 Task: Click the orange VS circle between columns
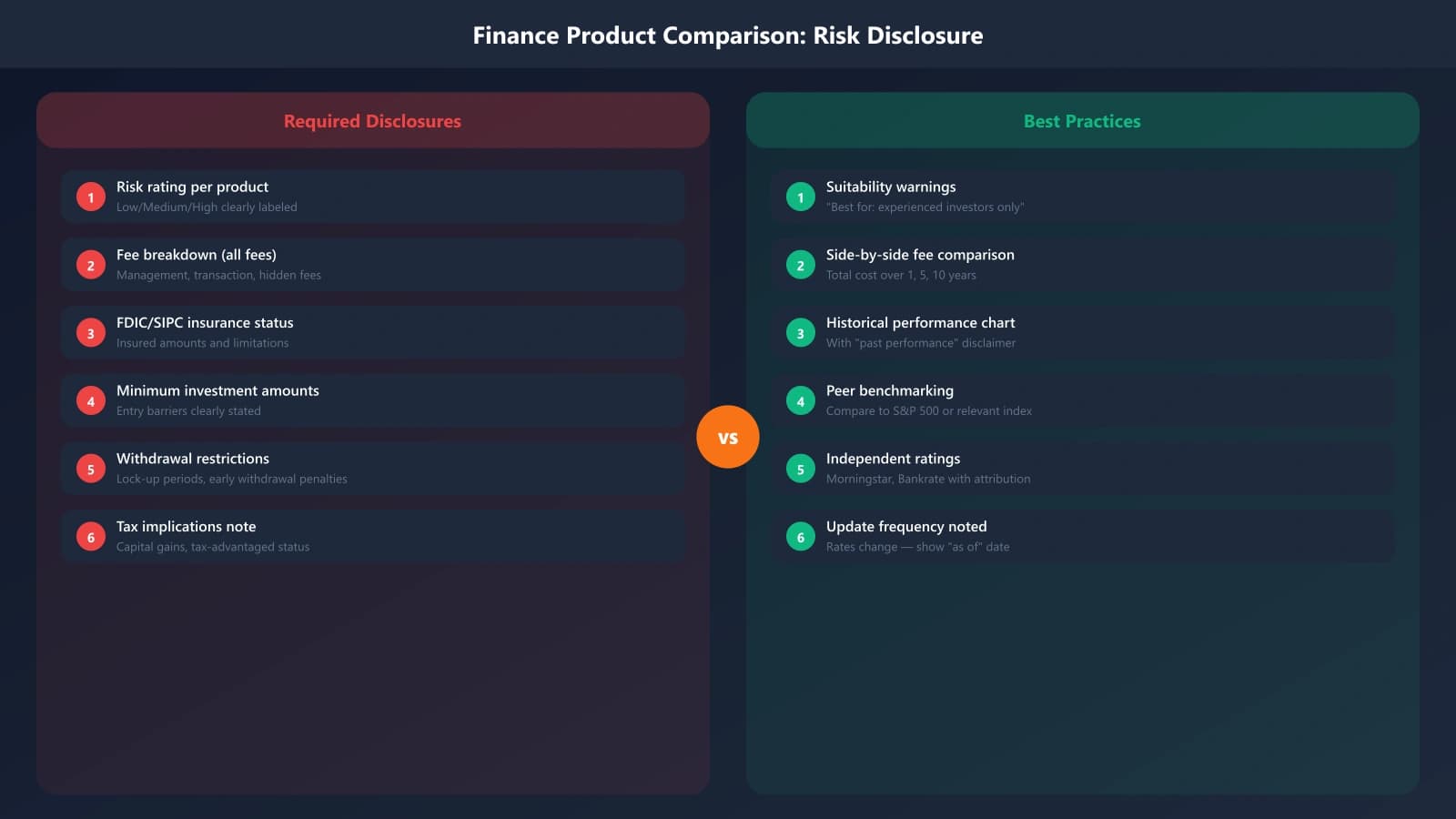pos(728,436)
